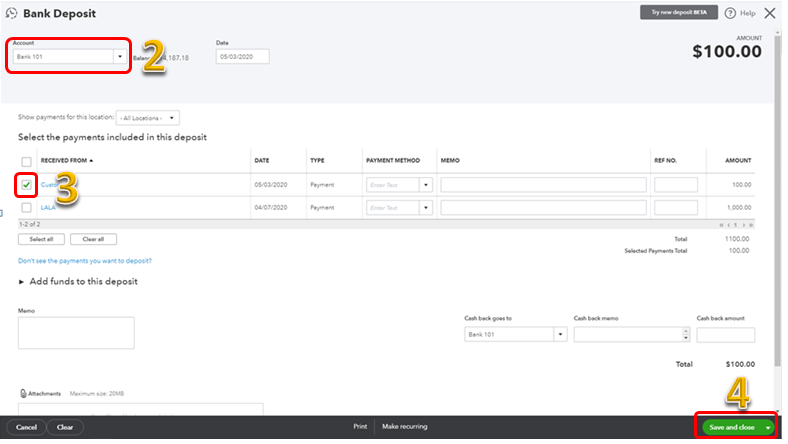The width and height of the screenshot is (788, 444).
Task: Open the "Don't see the payments" link
Action: click(85, 260)
